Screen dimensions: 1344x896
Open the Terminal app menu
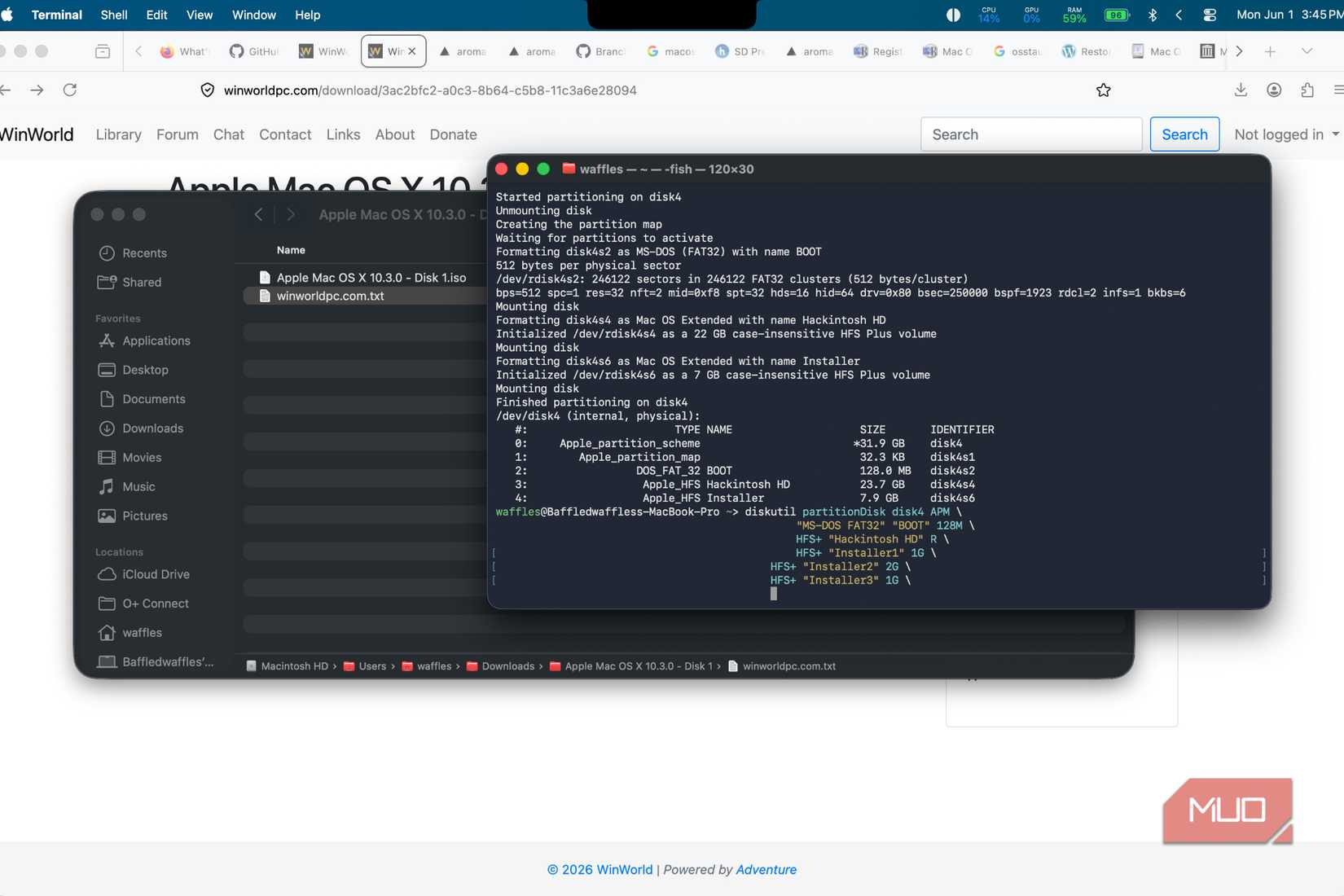[x=56, y=15]
